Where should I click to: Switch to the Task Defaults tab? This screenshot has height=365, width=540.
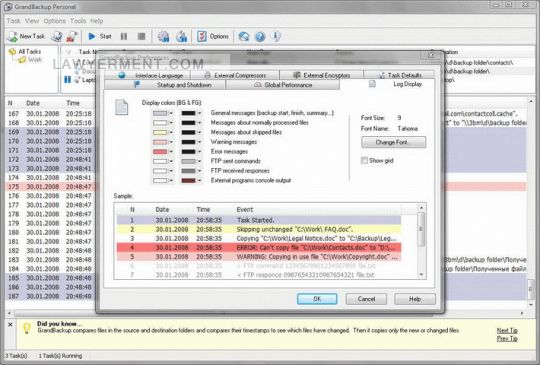tap(399, 75)
